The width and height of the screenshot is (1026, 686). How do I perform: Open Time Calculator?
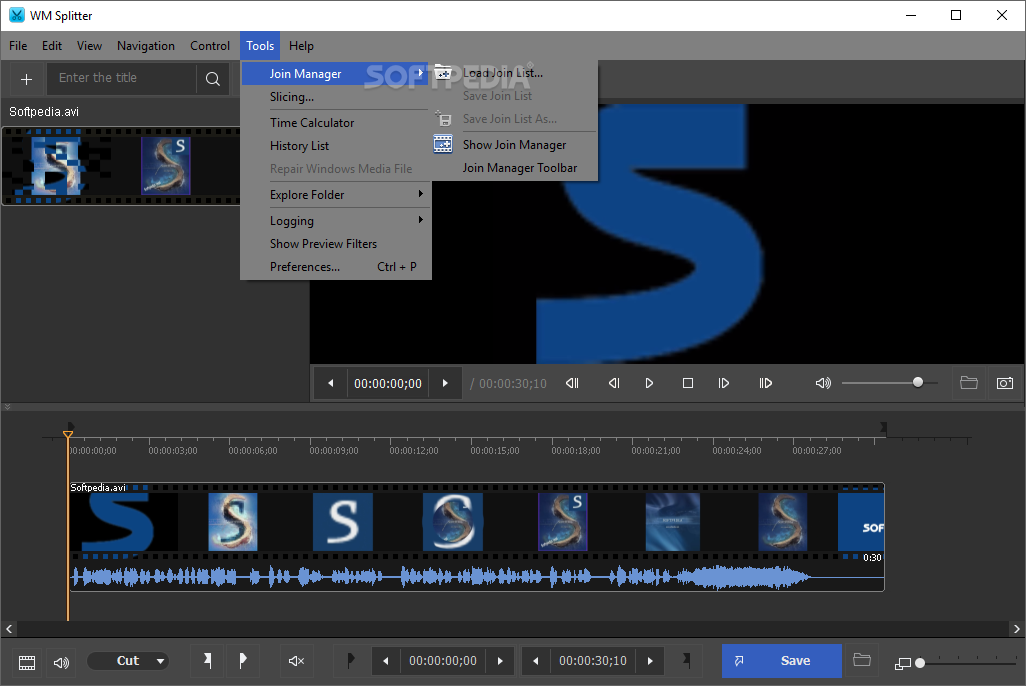coord(336,122)
